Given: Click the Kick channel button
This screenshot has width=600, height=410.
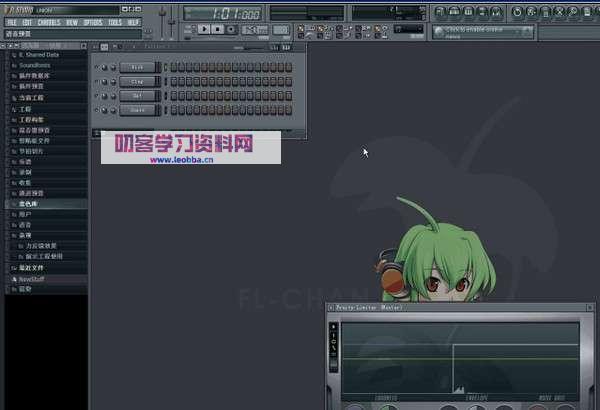Looking at the screenshot, I should tap(138, 67).
